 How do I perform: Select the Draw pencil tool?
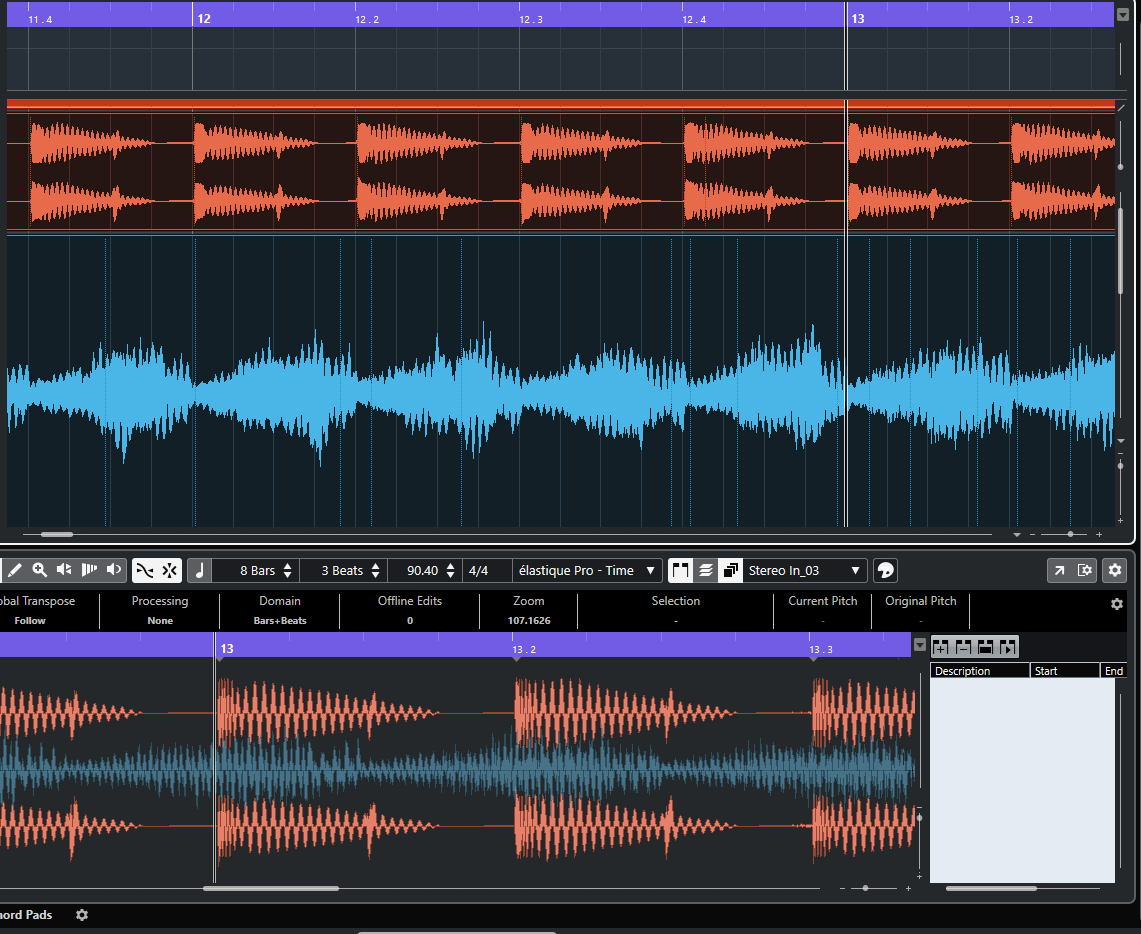(x=15, y=570)
